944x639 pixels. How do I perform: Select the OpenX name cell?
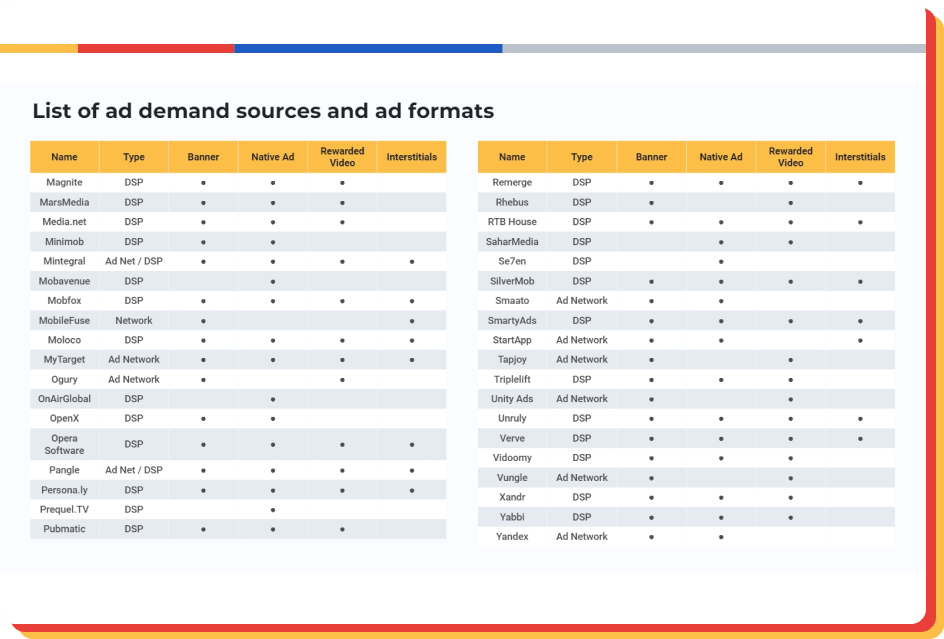click(64, 418)
